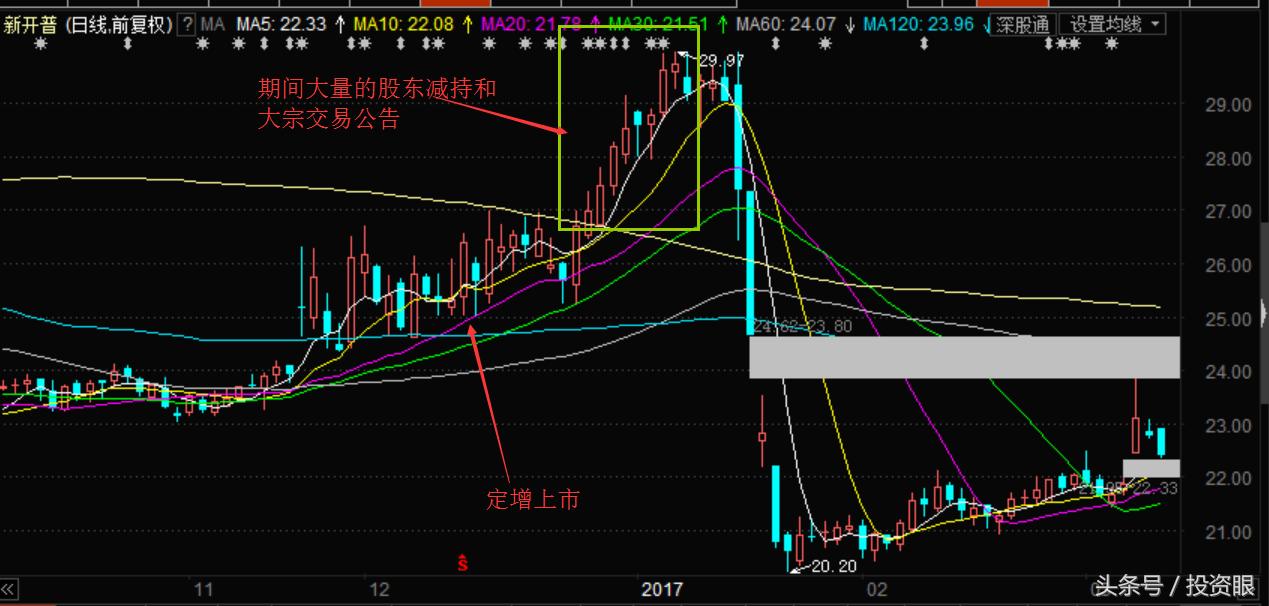Click the 20.20 low price marker
The image size is (1269, 606).
[x=834, y=567]
